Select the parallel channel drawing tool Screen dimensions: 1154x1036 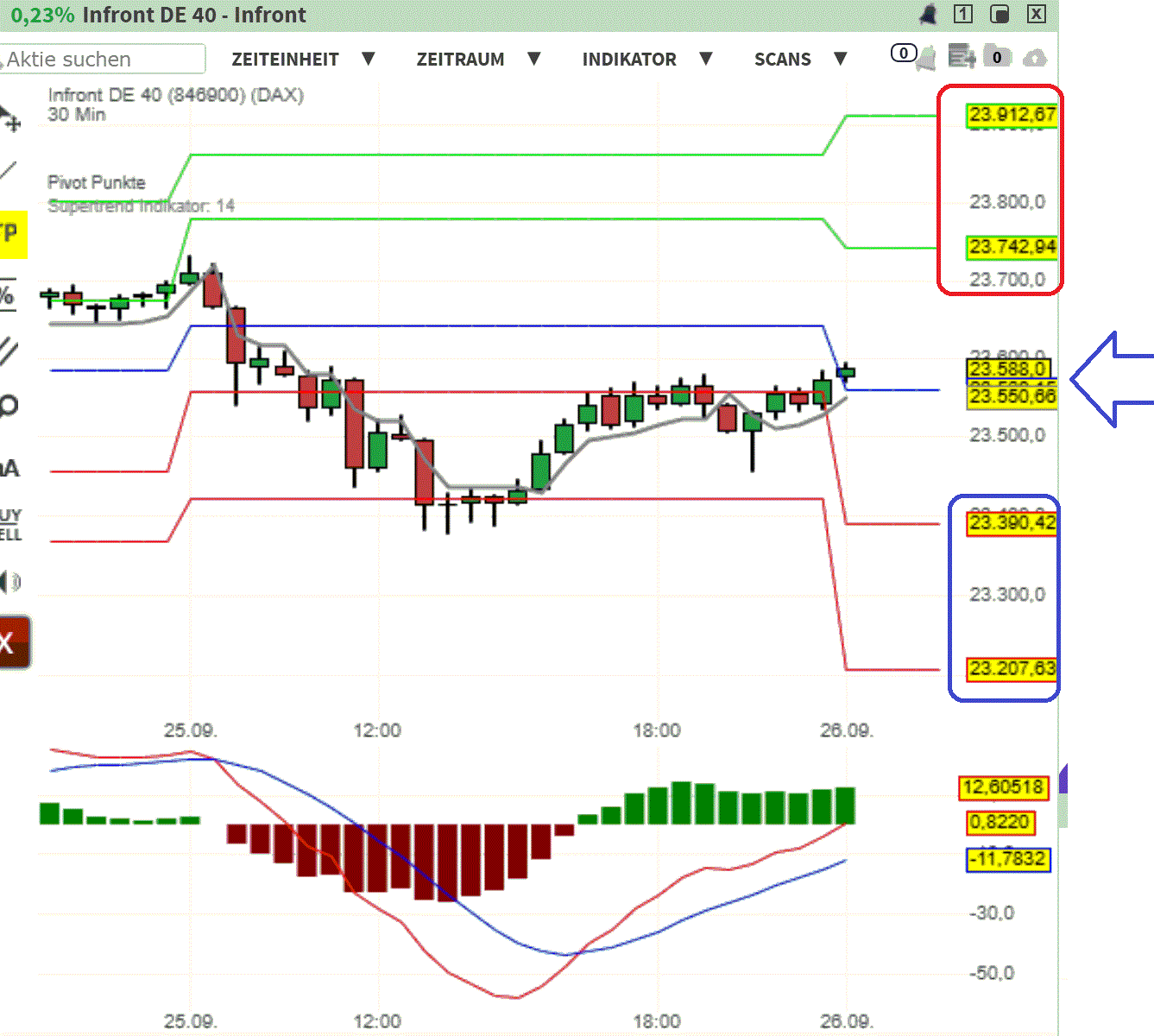point(9,350)
